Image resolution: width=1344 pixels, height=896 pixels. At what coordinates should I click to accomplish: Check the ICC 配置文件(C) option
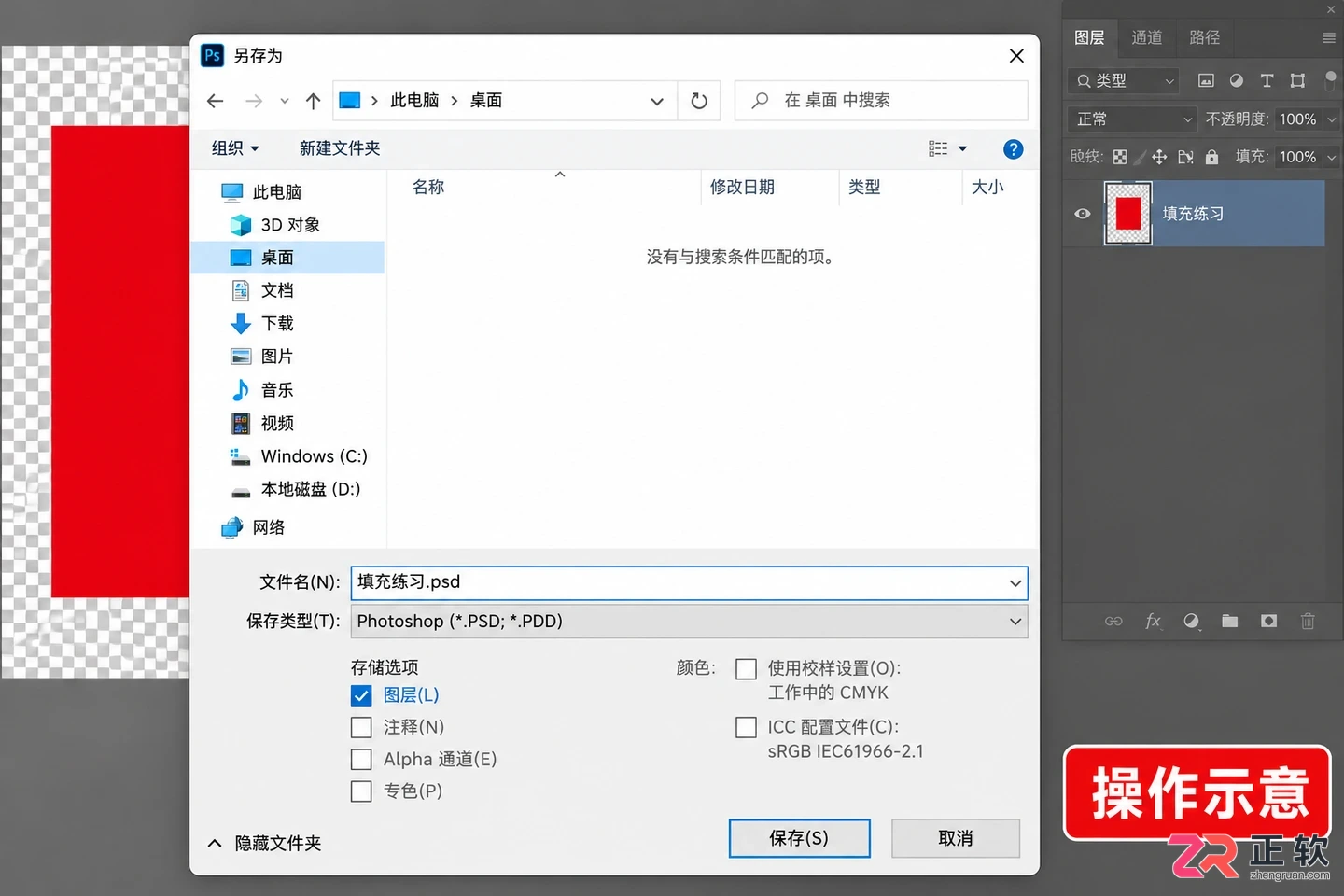(746, 727)
